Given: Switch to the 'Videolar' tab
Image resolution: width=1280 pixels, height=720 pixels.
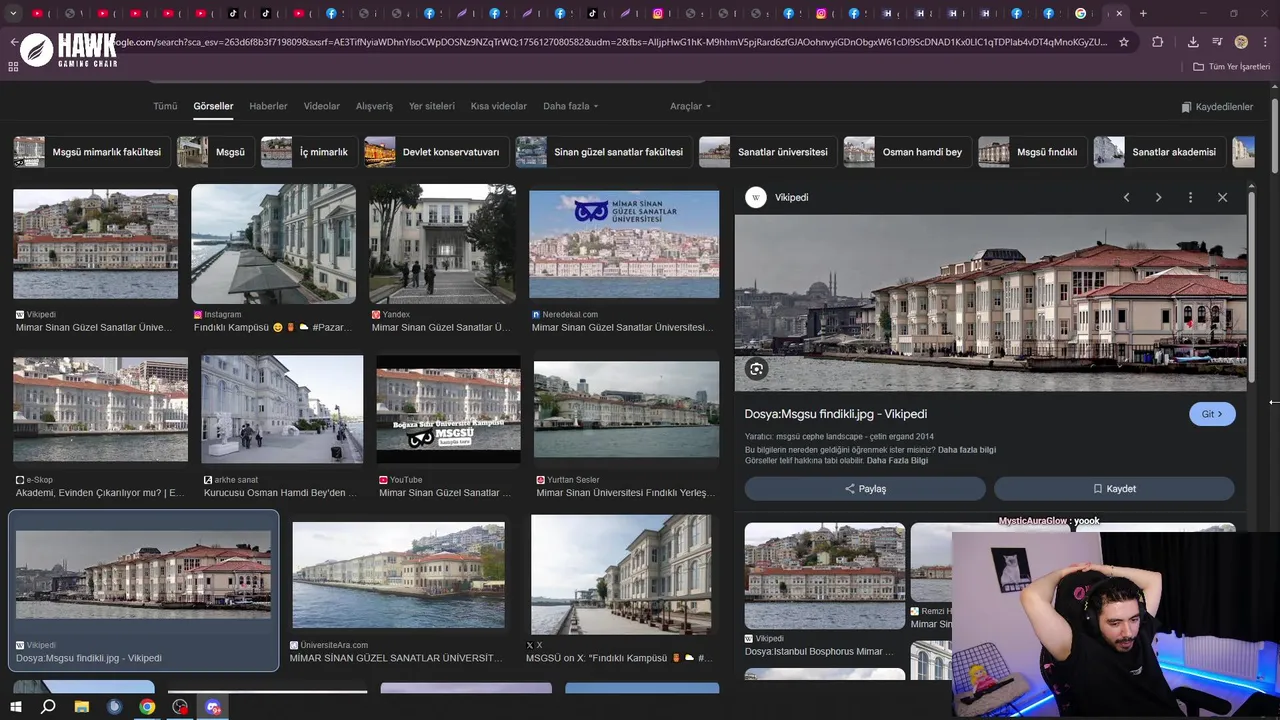Looking at the screenshot, I should 322,106.
